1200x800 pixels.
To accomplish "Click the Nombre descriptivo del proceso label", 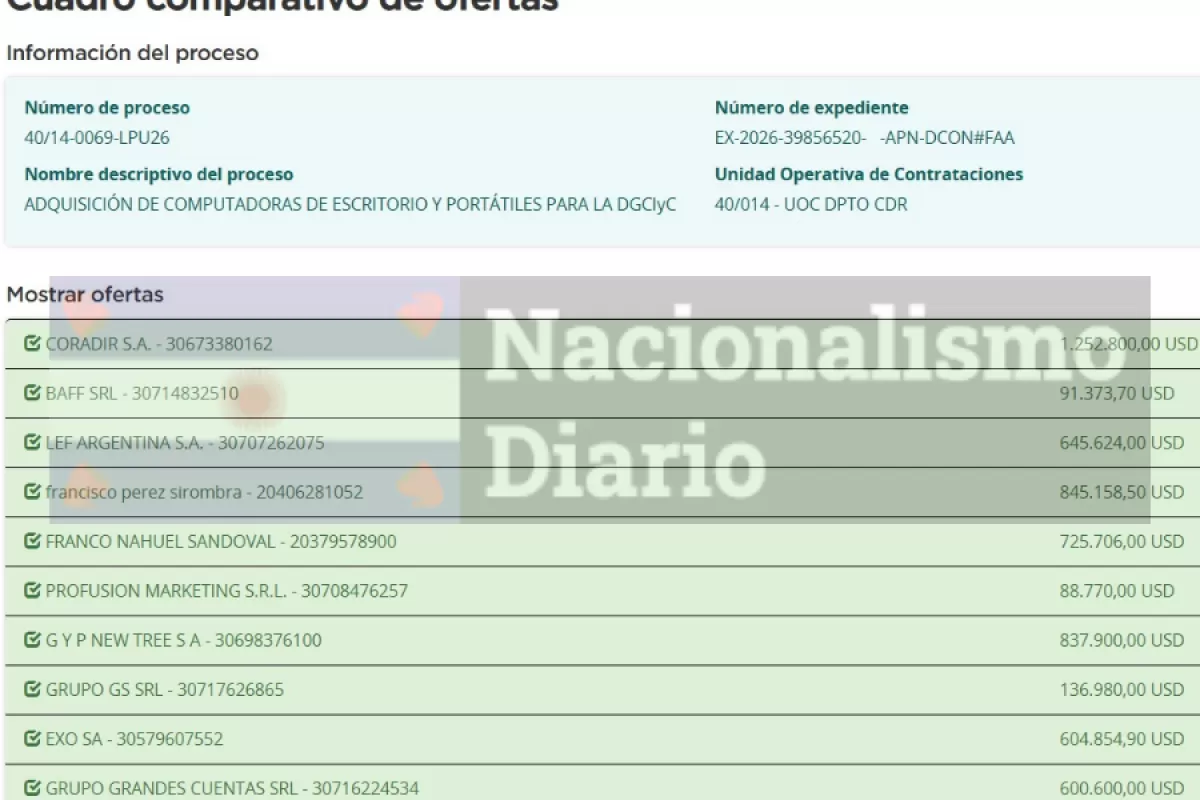I will coord(159,174).
